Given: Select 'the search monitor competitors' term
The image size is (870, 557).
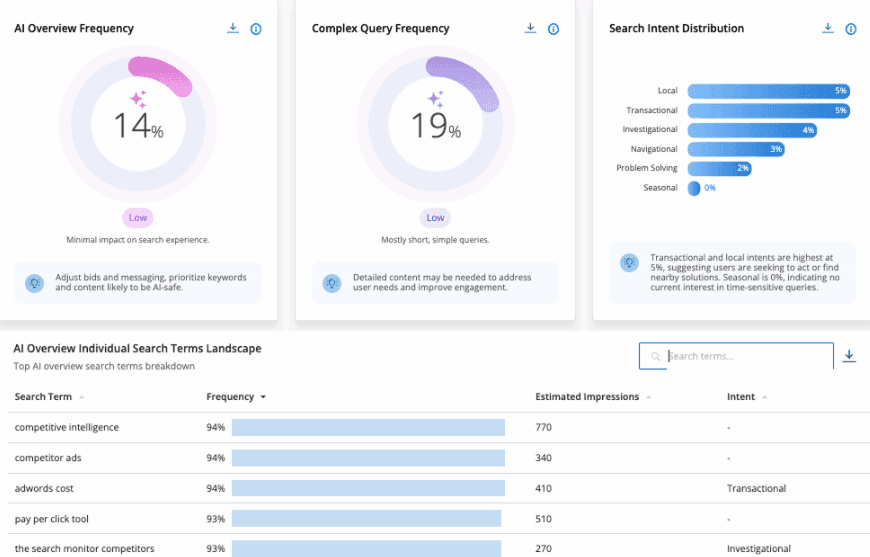Looking at the screenshot, I should tap(84, 548).
